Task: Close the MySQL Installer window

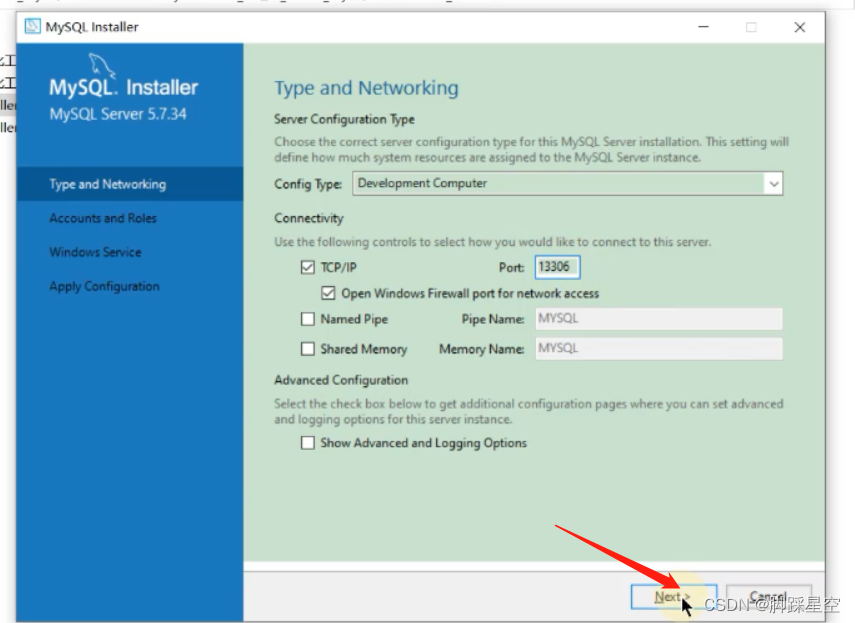Action: [x=799, y=27]
